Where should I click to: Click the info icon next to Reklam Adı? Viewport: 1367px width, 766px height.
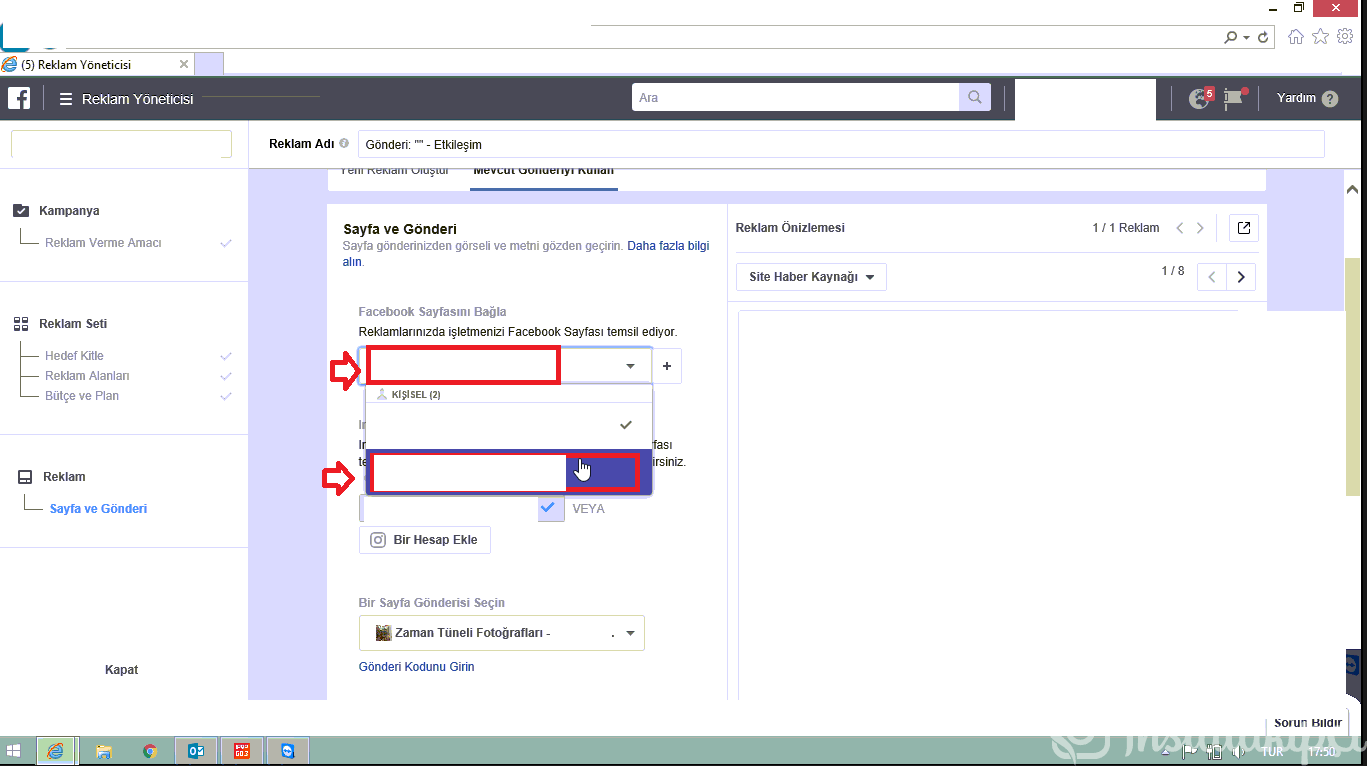pos(344,144)
